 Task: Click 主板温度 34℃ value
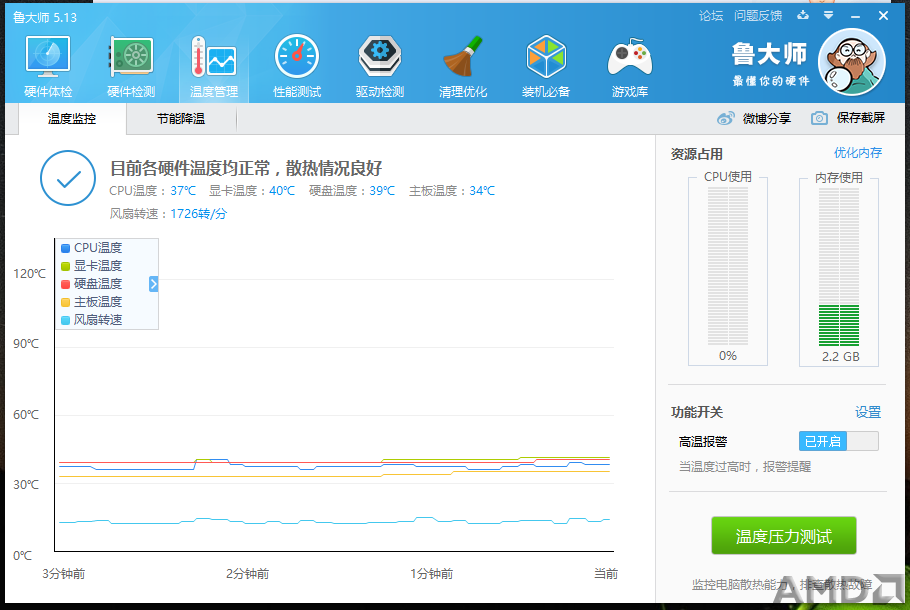point(482,191)
